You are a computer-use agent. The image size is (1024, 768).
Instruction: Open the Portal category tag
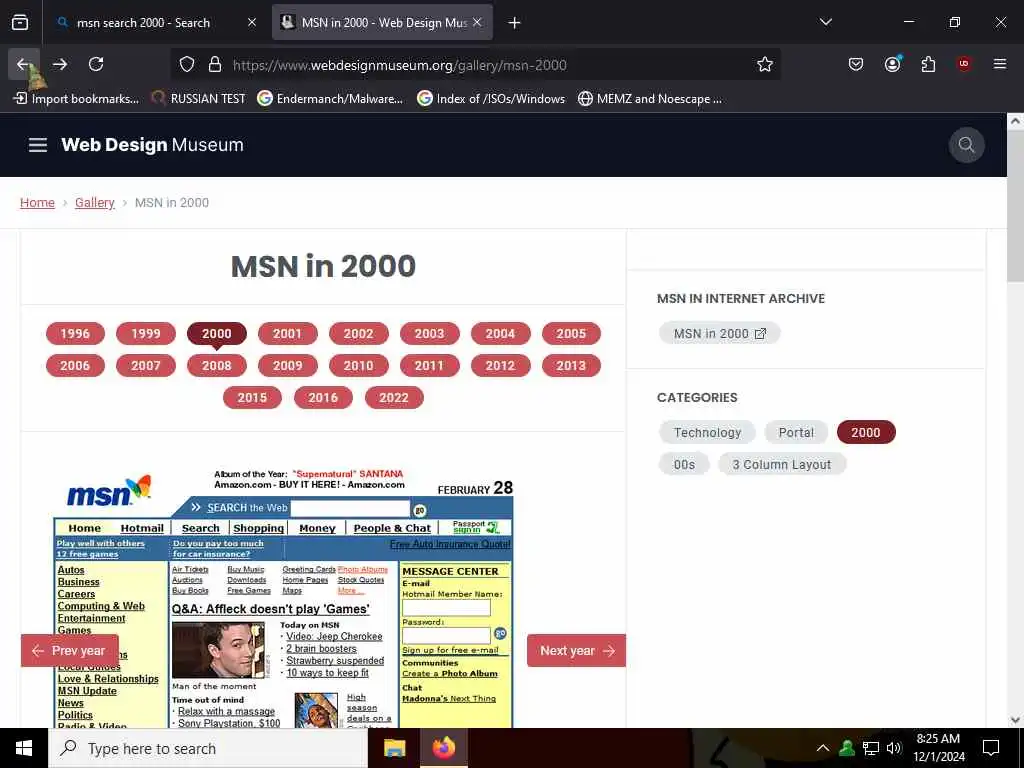pyautogui.click(x=796, y=432)
